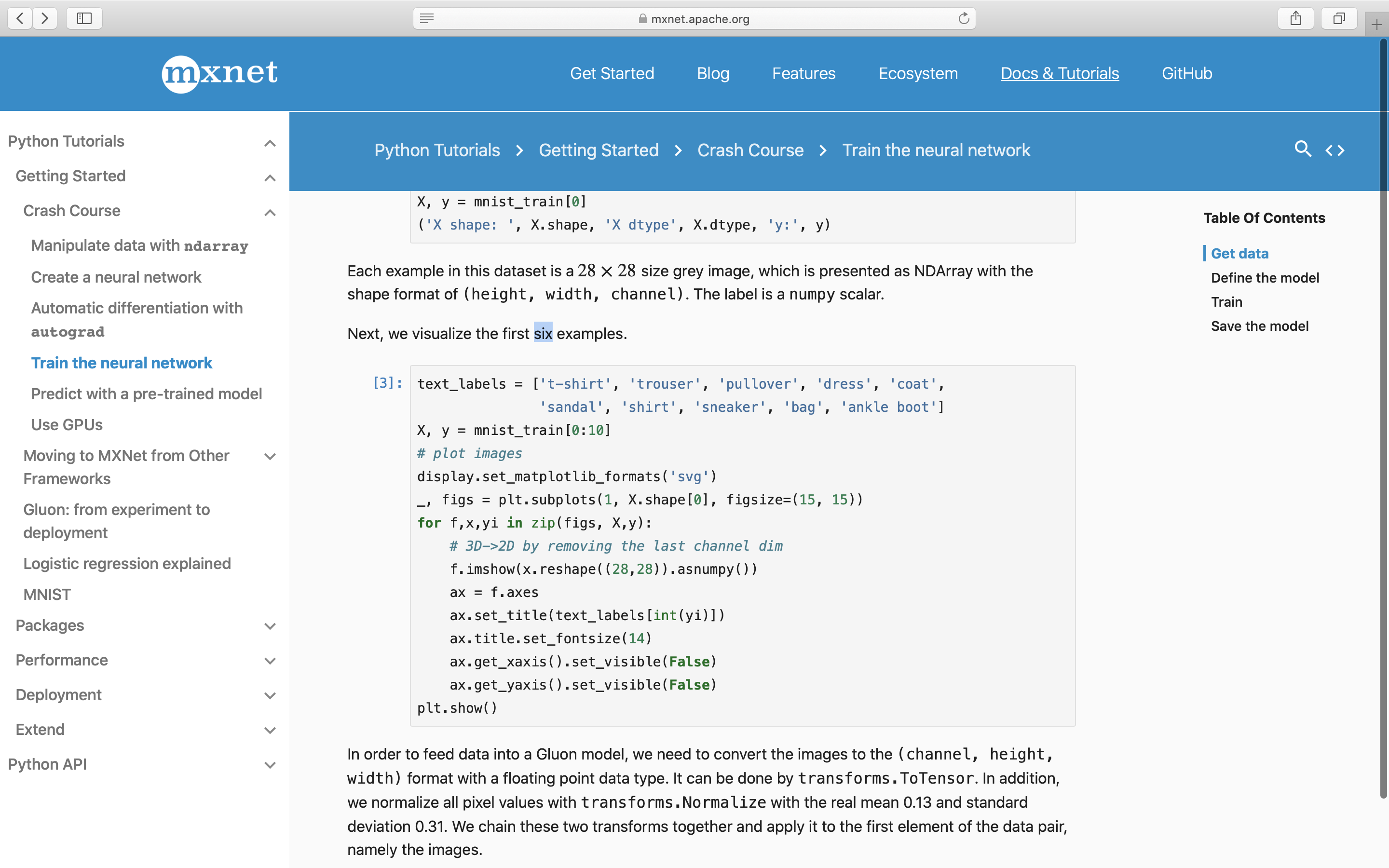Select Use GPUs in the sidebar

point(66,425)
